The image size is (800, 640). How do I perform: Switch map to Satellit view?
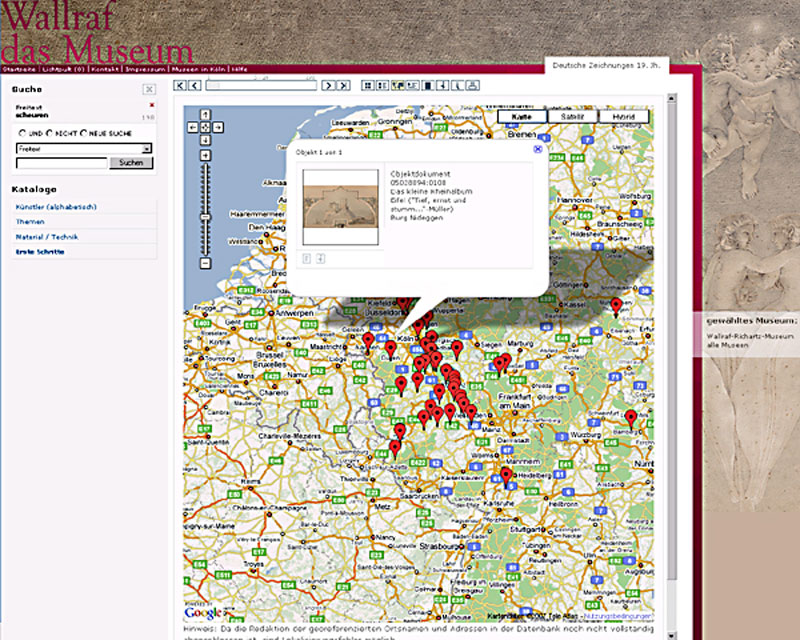coord(572,117)
